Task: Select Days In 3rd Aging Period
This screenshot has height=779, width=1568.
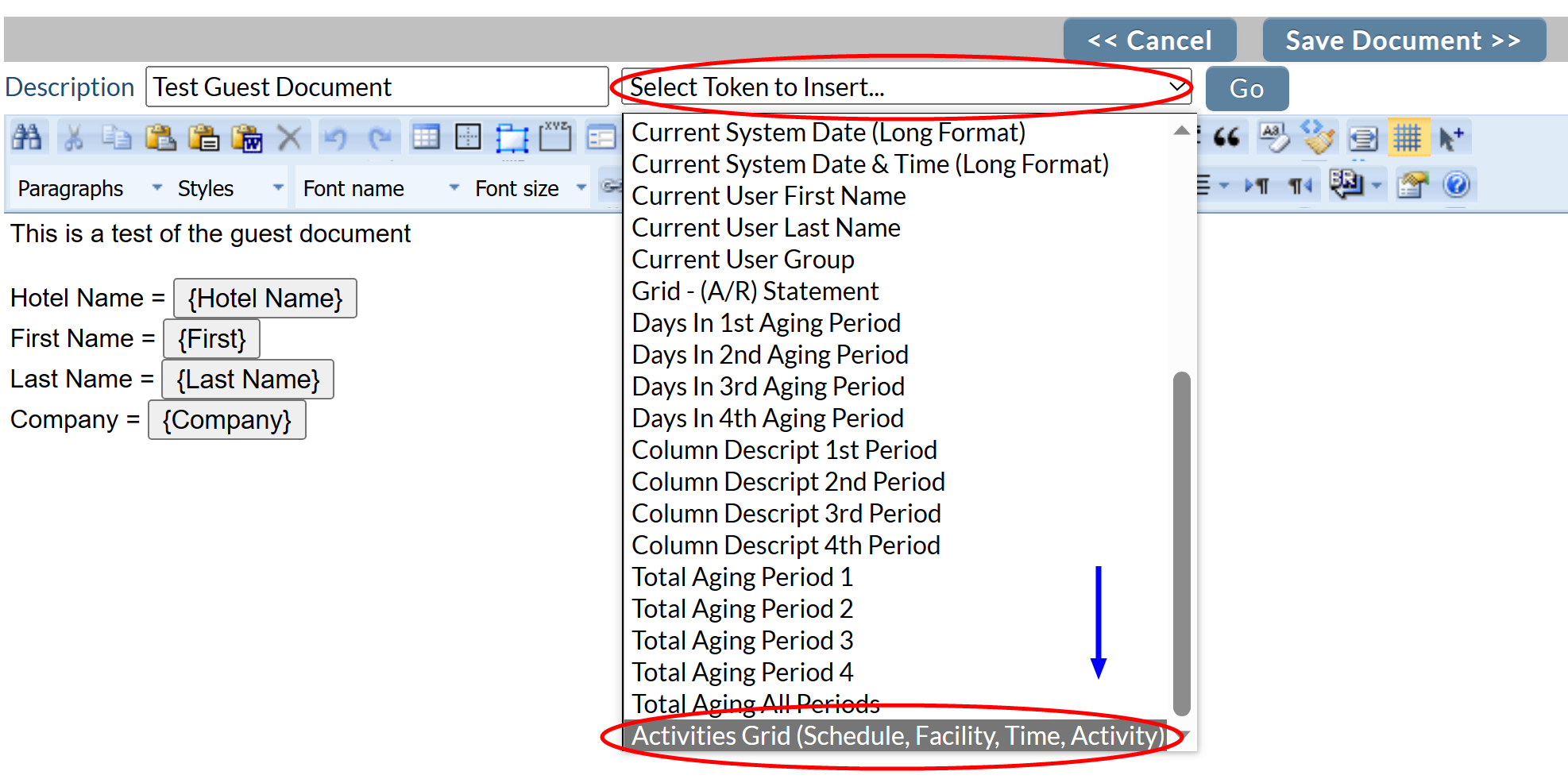Action: click(x=897, y=387)
